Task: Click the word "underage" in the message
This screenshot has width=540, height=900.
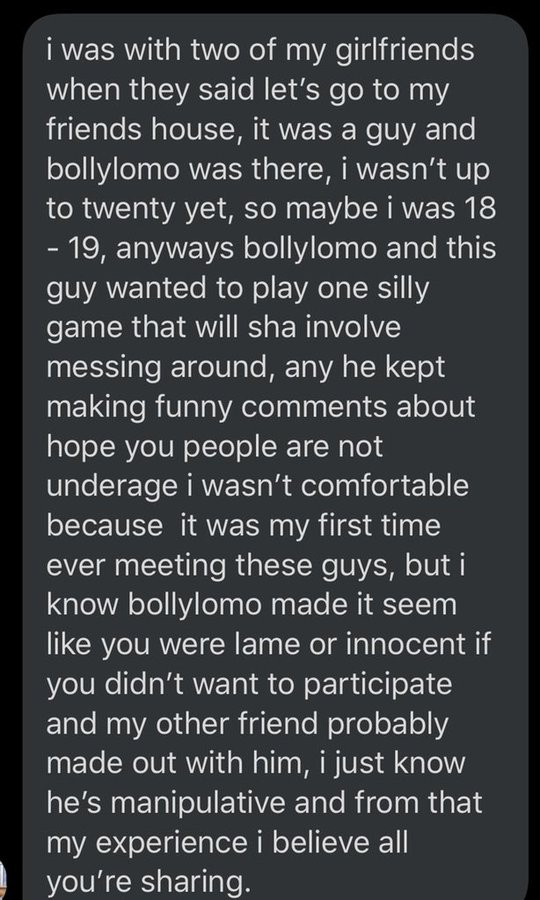Action: [x=112, y=488]
